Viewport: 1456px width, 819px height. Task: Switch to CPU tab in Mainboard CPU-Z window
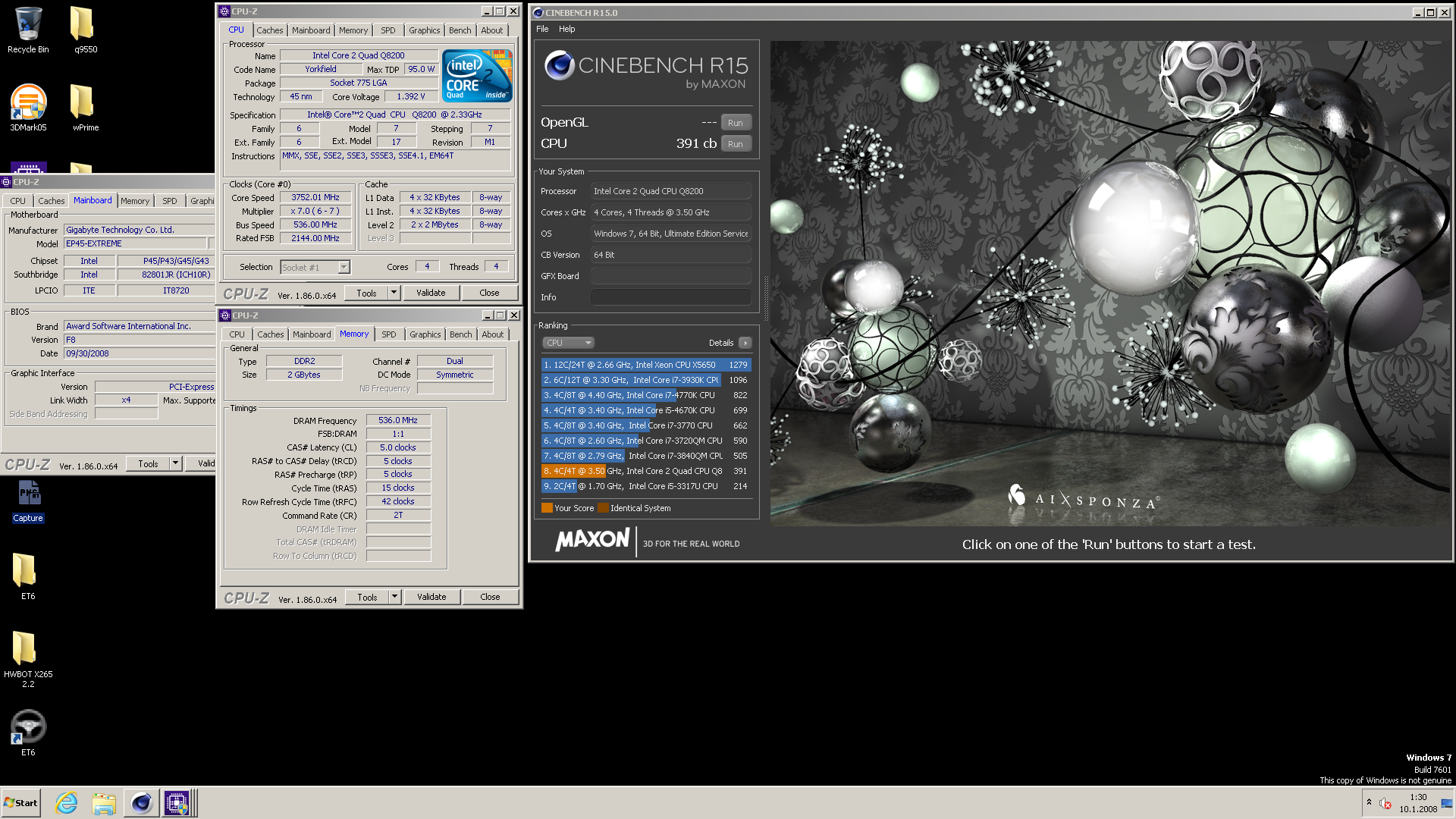coord(18,201)
